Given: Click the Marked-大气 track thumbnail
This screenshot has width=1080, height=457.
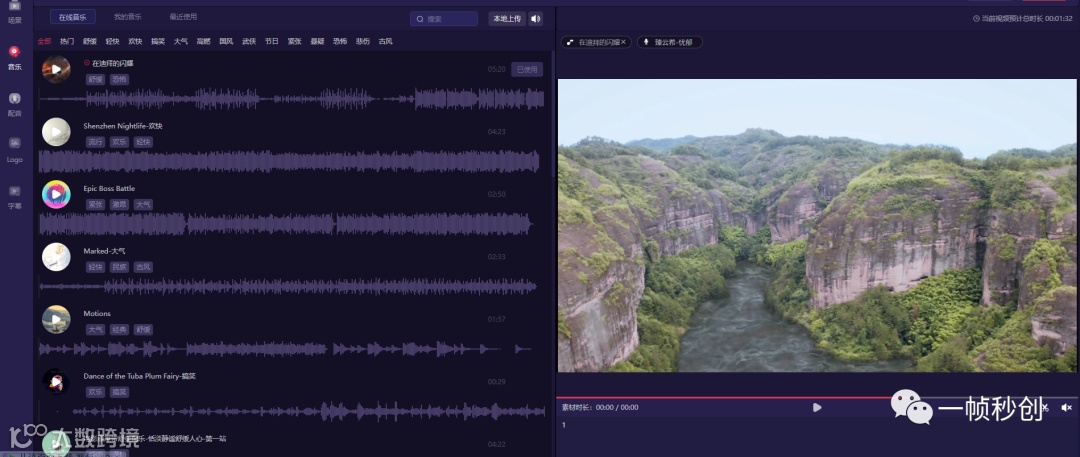Looking at the screenshot, I should point(56,257).
